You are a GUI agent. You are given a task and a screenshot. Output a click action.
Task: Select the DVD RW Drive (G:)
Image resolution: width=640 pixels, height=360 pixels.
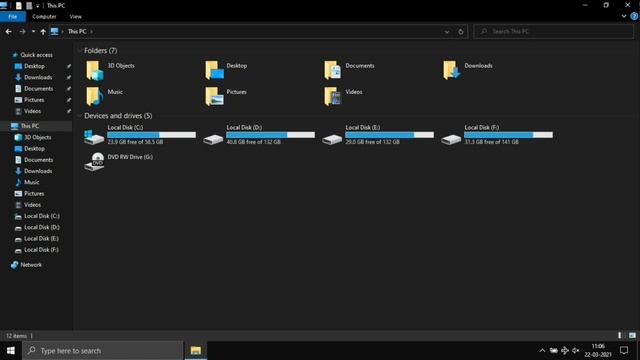click(118, 162)
